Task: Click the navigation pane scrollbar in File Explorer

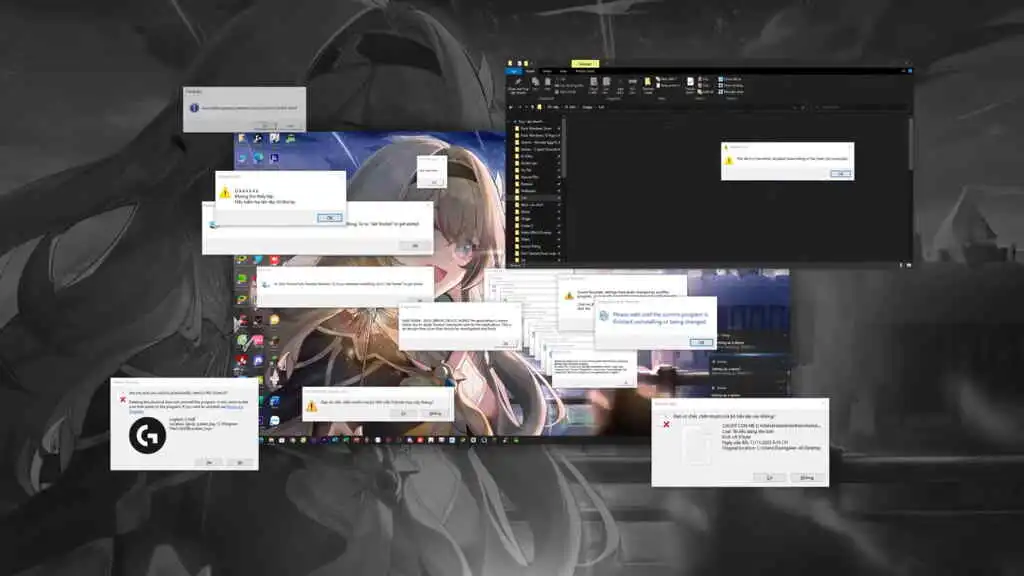Action: (564, 150)
